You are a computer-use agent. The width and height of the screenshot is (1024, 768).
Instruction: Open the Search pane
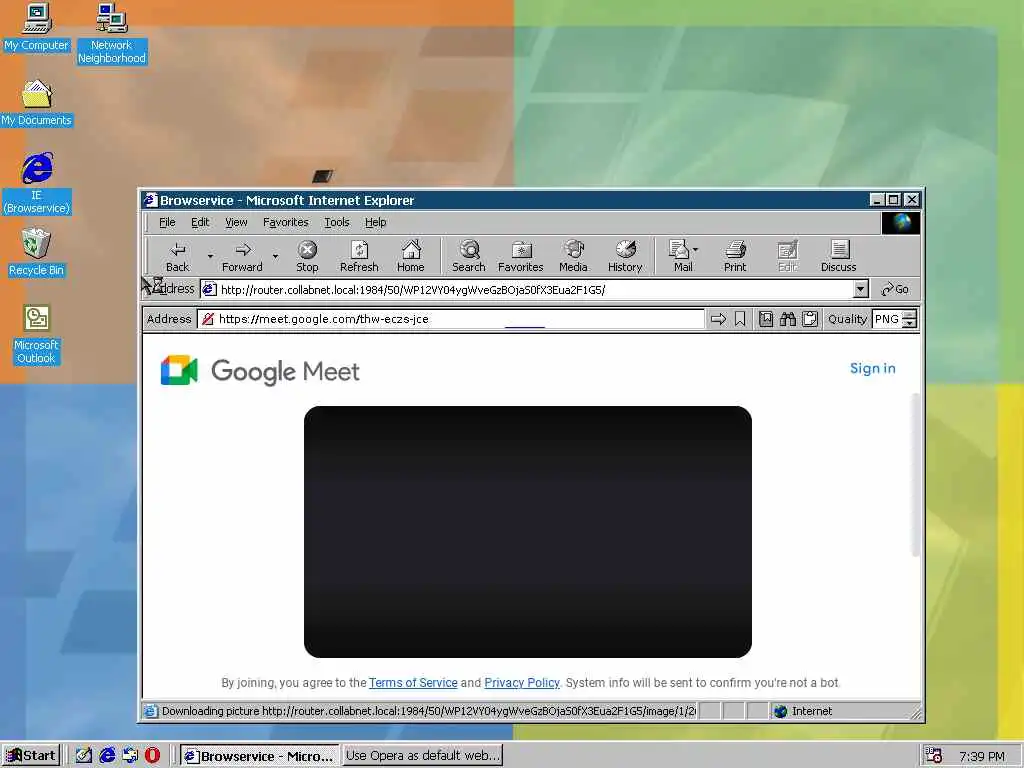click(x=469, y=256)
